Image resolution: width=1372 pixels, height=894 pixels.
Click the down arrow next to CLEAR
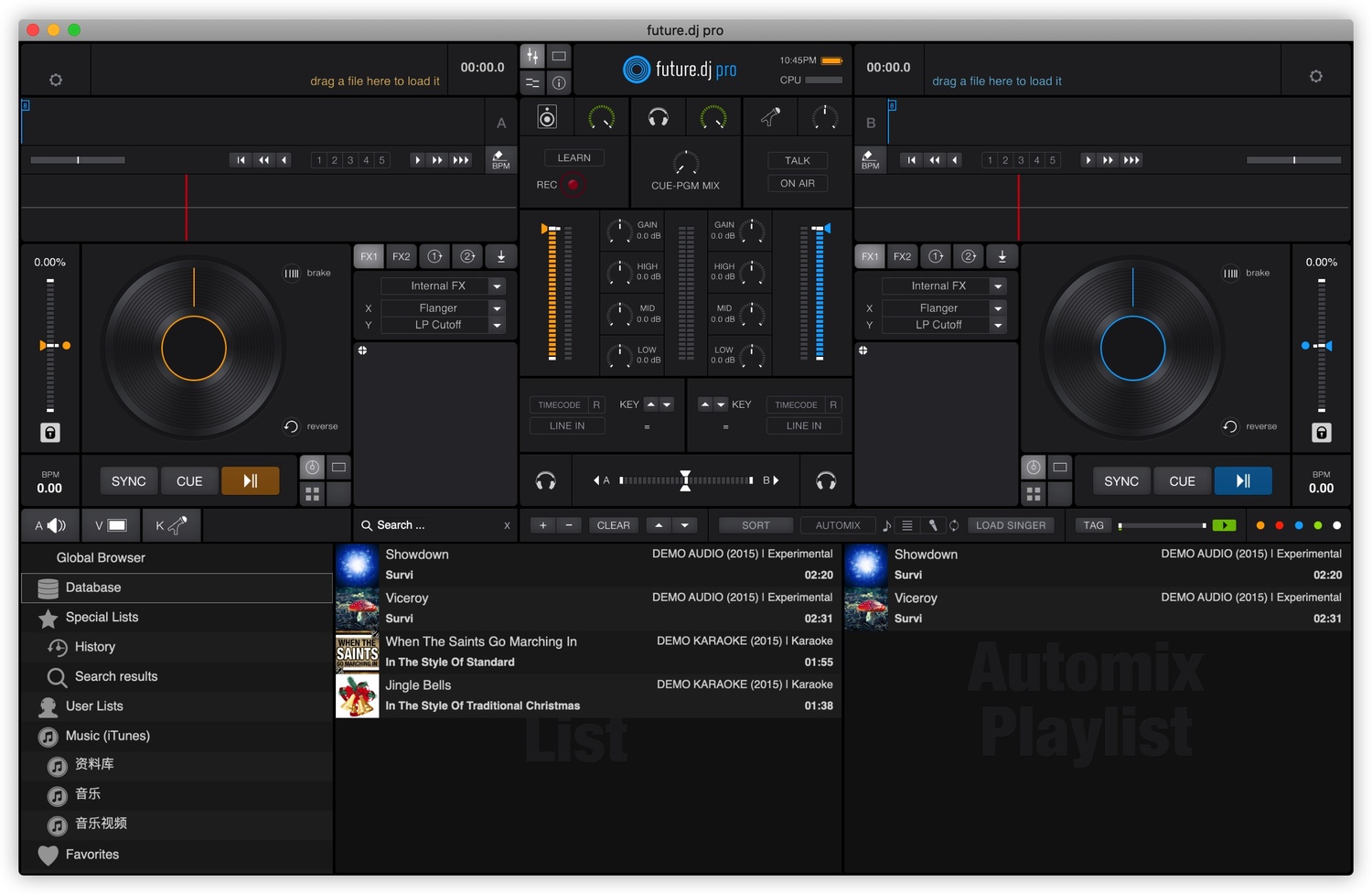[684, 525]
